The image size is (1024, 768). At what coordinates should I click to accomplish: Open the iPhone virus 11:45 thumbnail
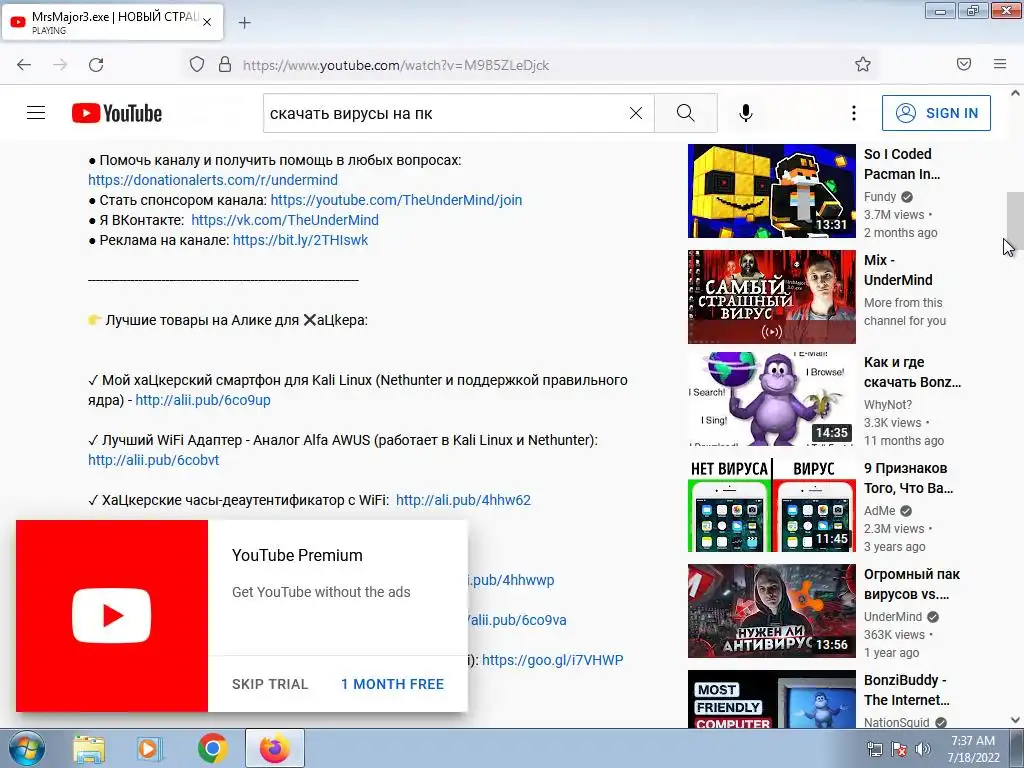[772, 505]
